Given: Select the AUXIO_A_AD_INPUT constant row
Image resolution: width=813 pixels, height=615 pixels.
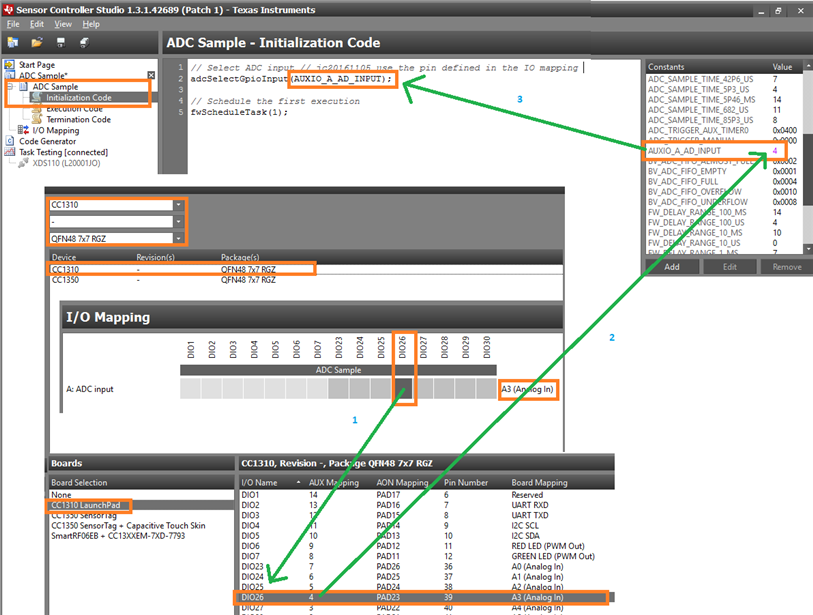Looking at the screenshot, I should pyautogui.click(x=724, y=151).
